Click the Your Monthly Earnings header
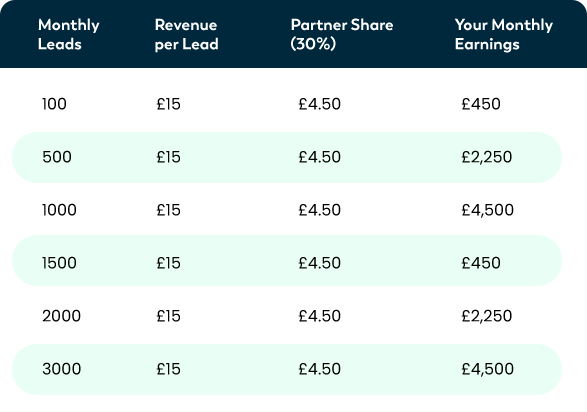Viewport: 587px width, 412px height. (504, 34)
